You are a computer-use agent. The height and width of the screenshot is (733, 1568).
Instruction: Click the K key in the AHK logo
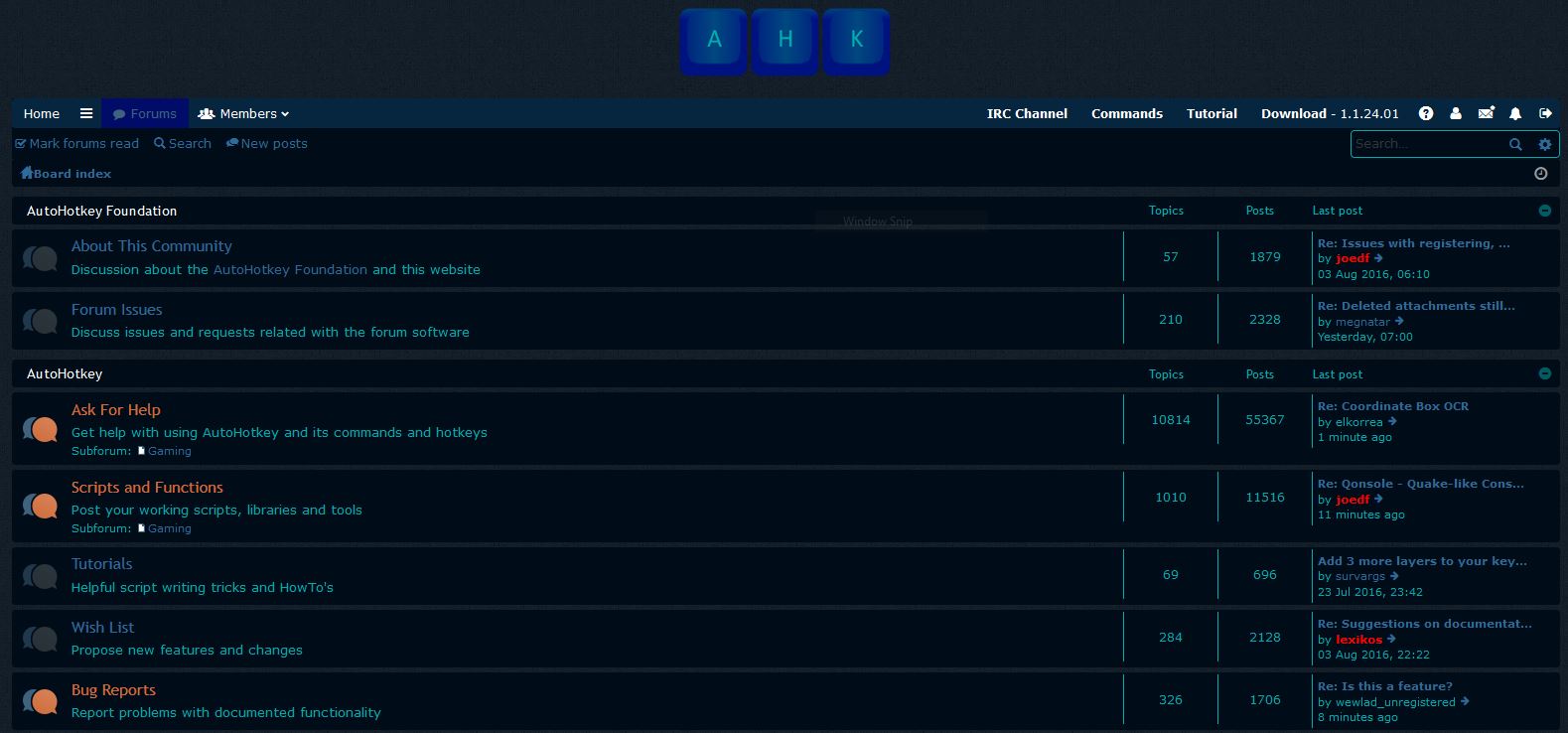856,41
